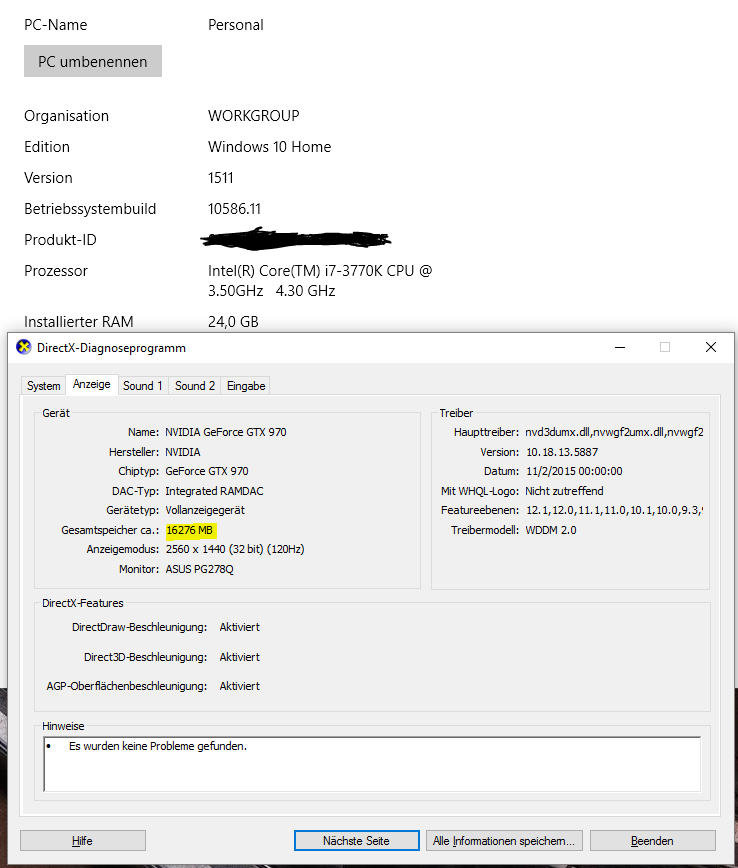Click the driver version 10.18.13.5887
Screen dimensions: 738x868
(x=562, y=452)
